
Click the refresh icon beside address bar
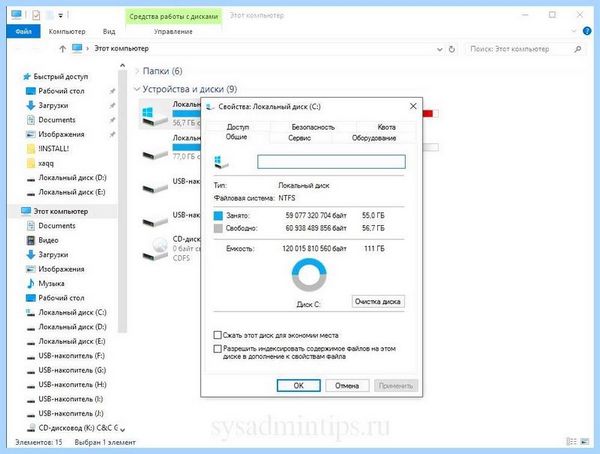click(452, 49)
